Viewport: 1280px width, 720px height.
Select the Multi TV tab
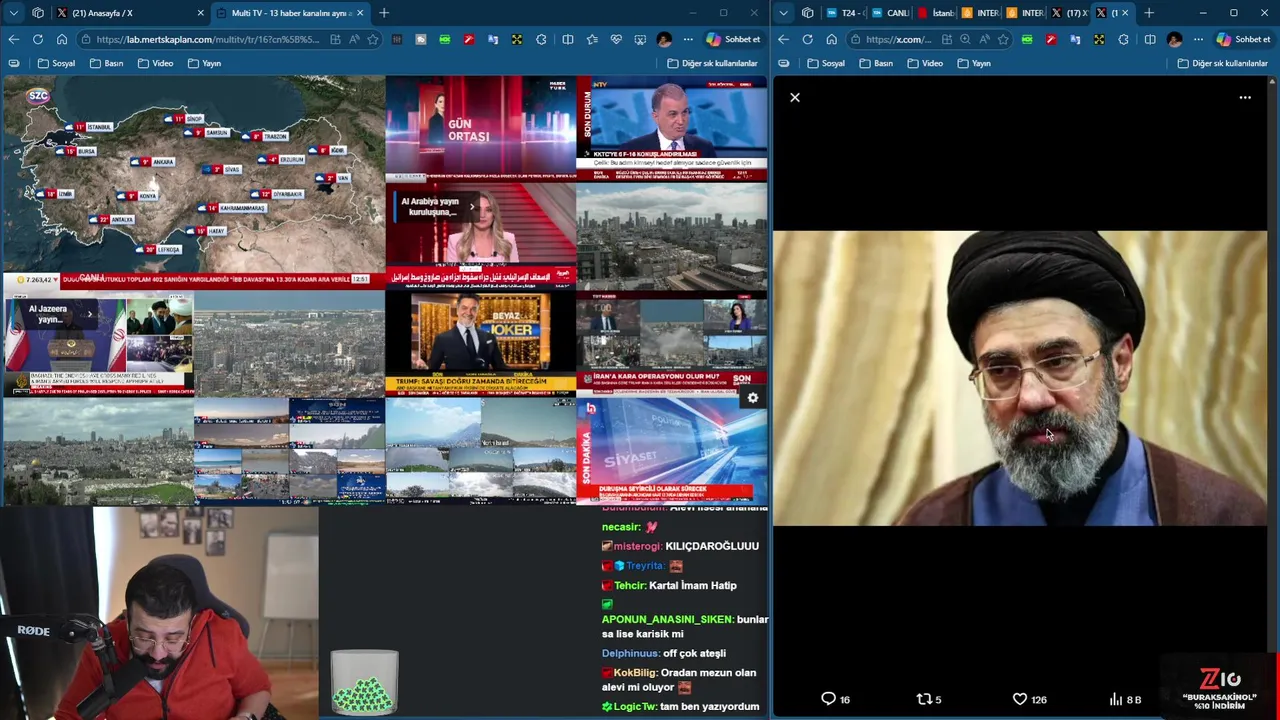[290, 13]
